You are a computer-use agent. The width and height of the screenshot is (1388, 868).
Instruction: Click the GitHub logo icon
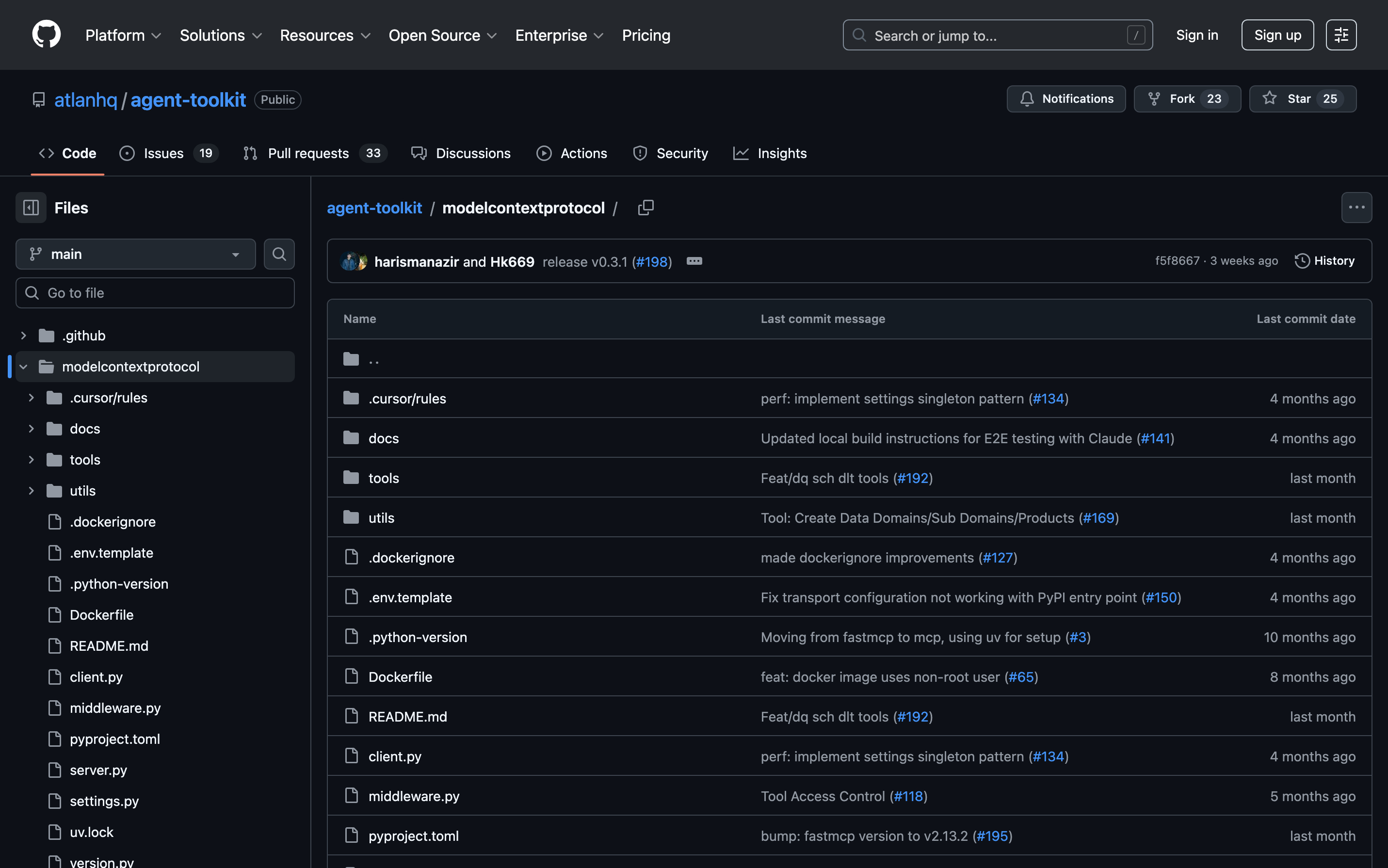tap(47, 35)
